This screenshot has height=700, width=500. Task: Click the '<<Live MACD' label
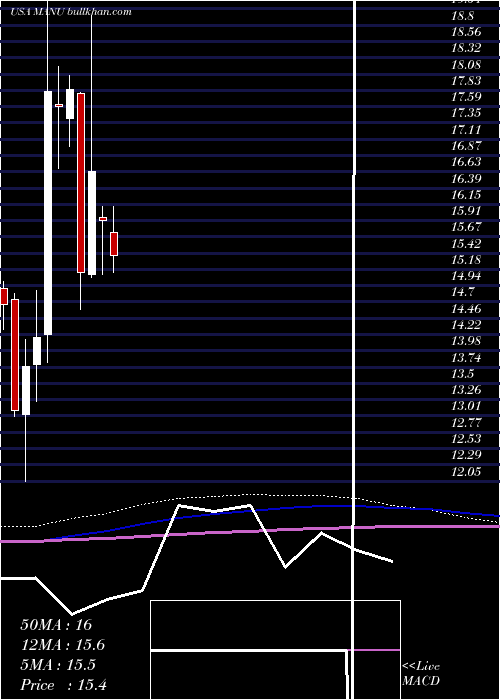point(421,673)
